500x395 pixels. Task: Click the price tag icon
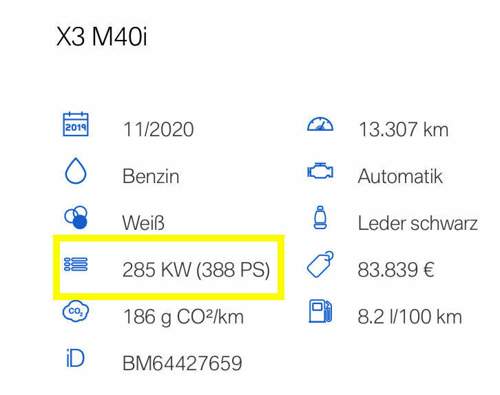coord(320,264)
